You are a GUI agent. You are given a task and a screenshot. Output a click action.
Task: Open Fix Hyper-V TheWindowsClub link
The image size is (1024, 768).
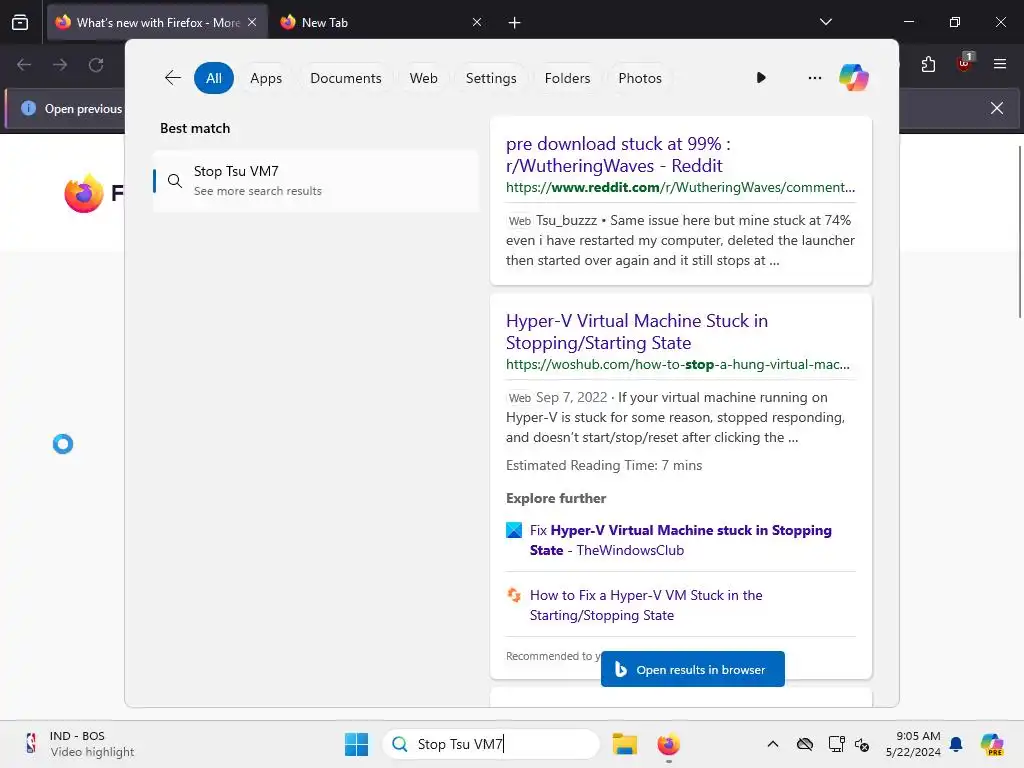tap(680, 540)
